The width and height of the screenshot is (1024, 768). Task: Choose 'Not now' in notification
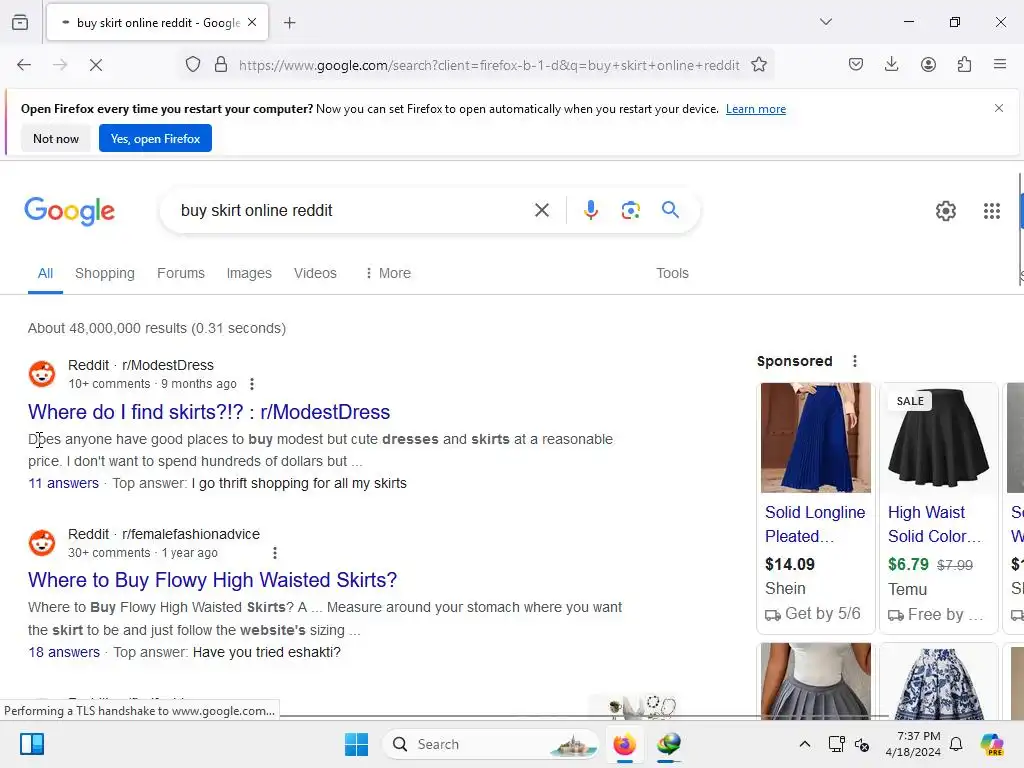56,138
